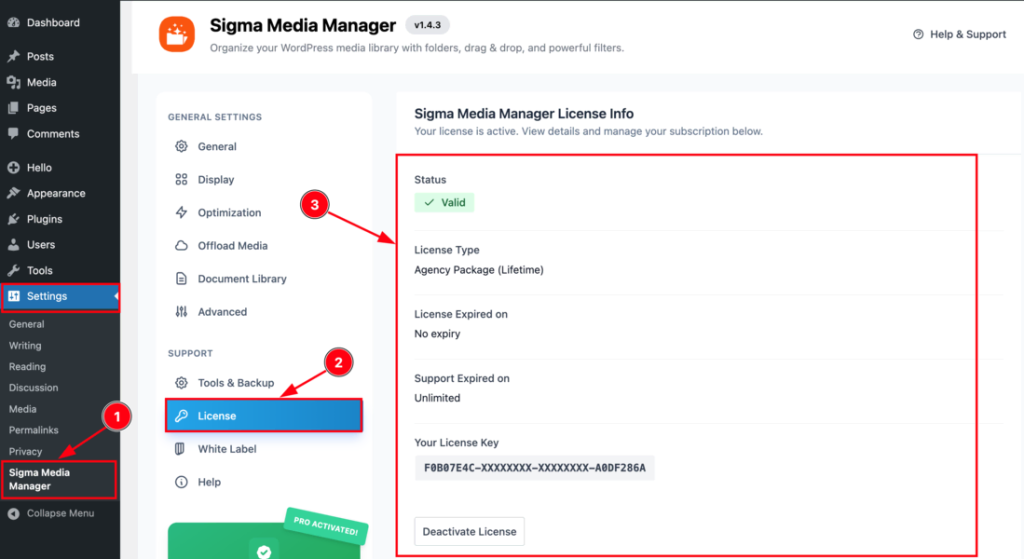Image resolution: width=1024 pixels, height=559 pixels.
Task: Click the PRO ACTIVATED ribbon banner
Action: tap(326, 526)
